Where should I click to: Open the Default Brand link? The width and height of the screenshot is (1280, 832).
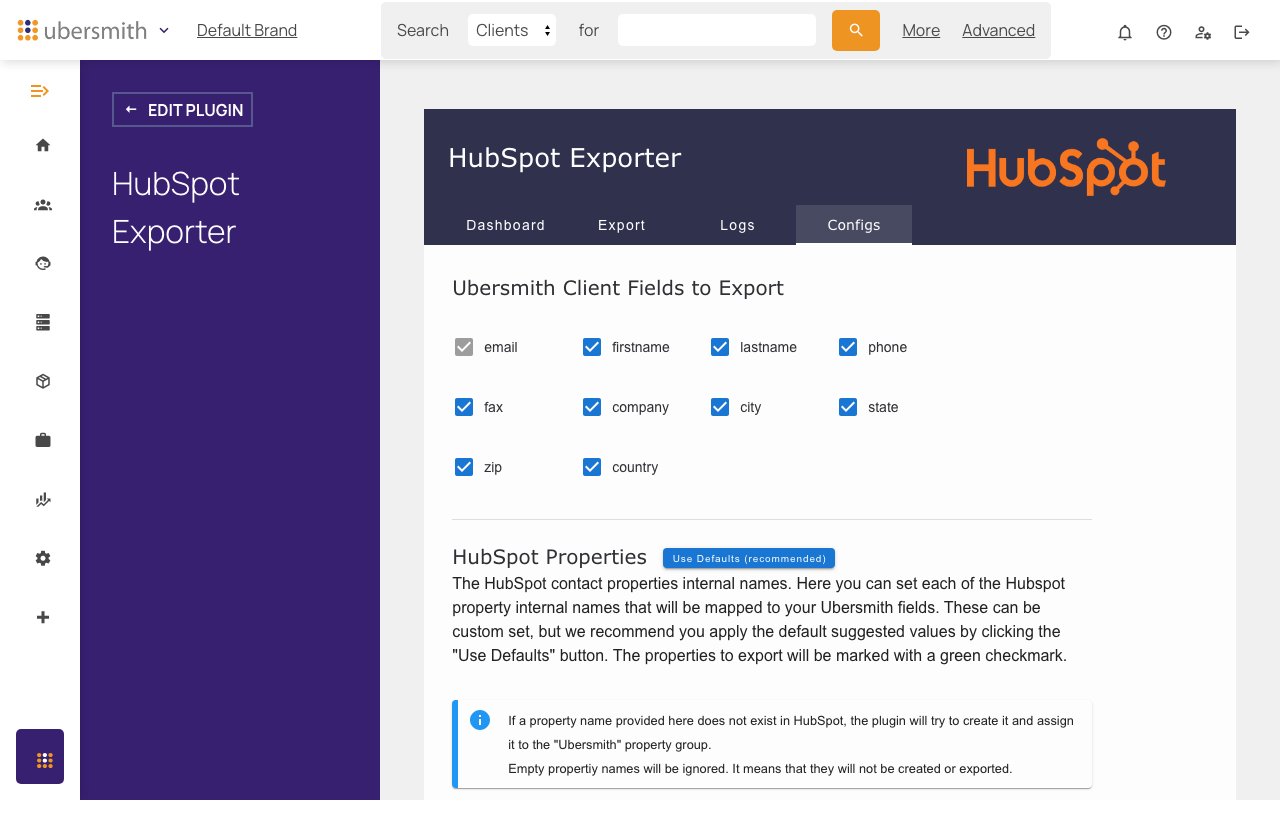click(247, 30)
